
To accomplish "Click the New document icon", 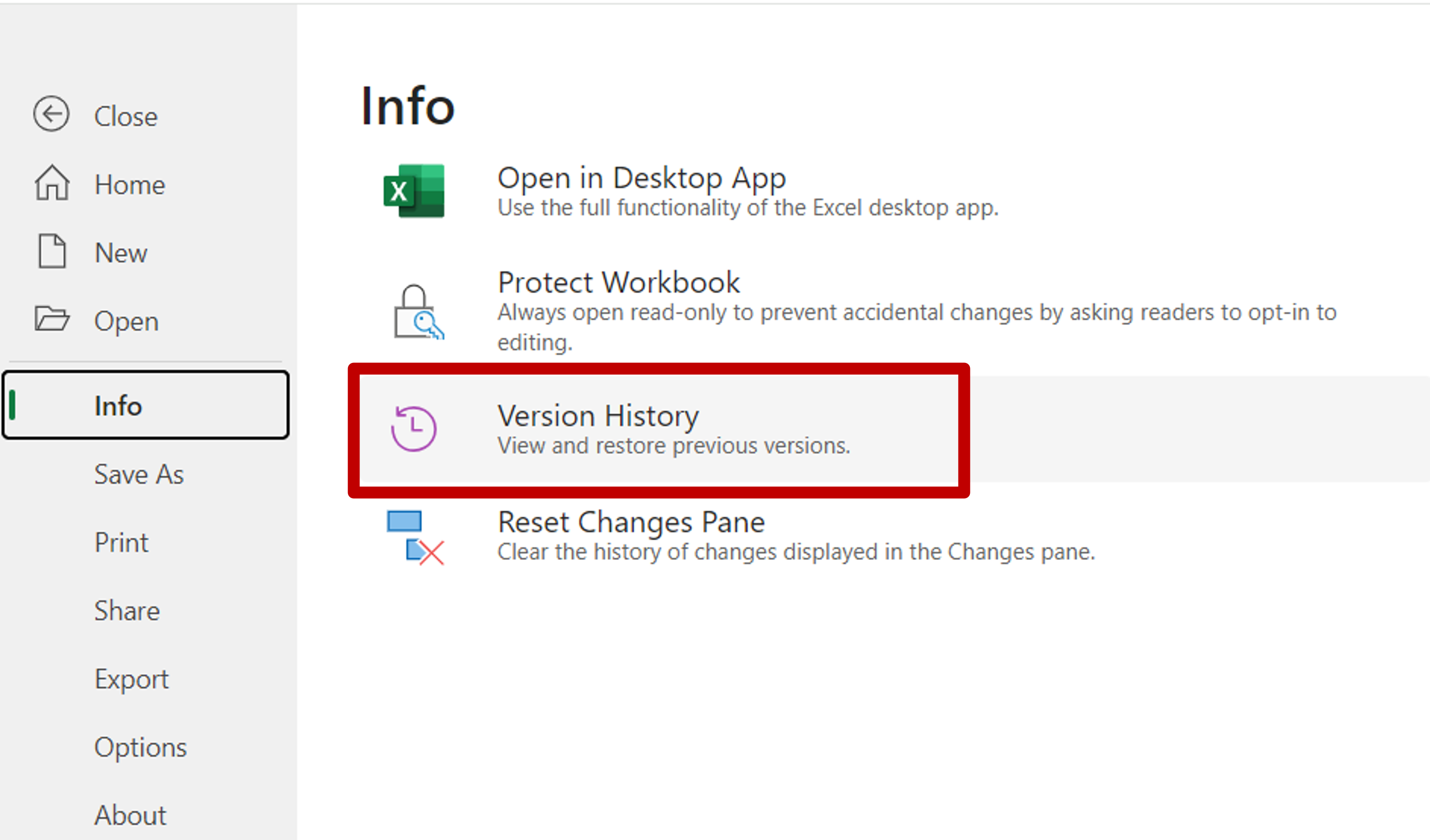I will pos(52,252).
